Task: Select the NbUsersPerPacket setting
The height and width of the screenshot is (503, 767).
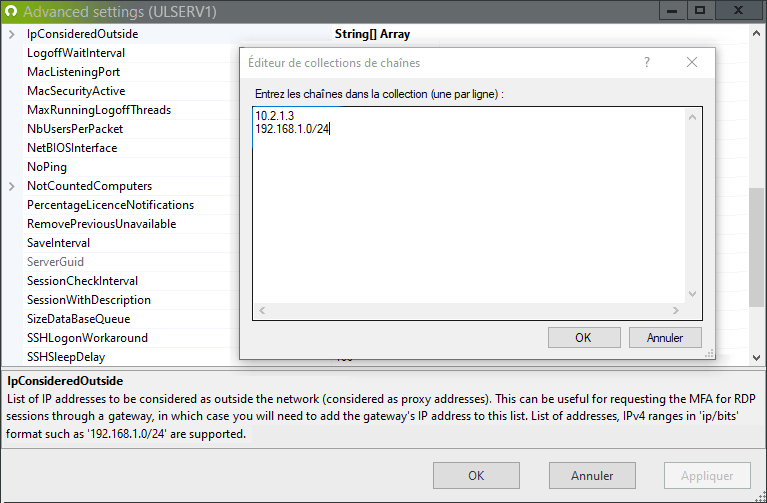Action: tap(75, 129)
